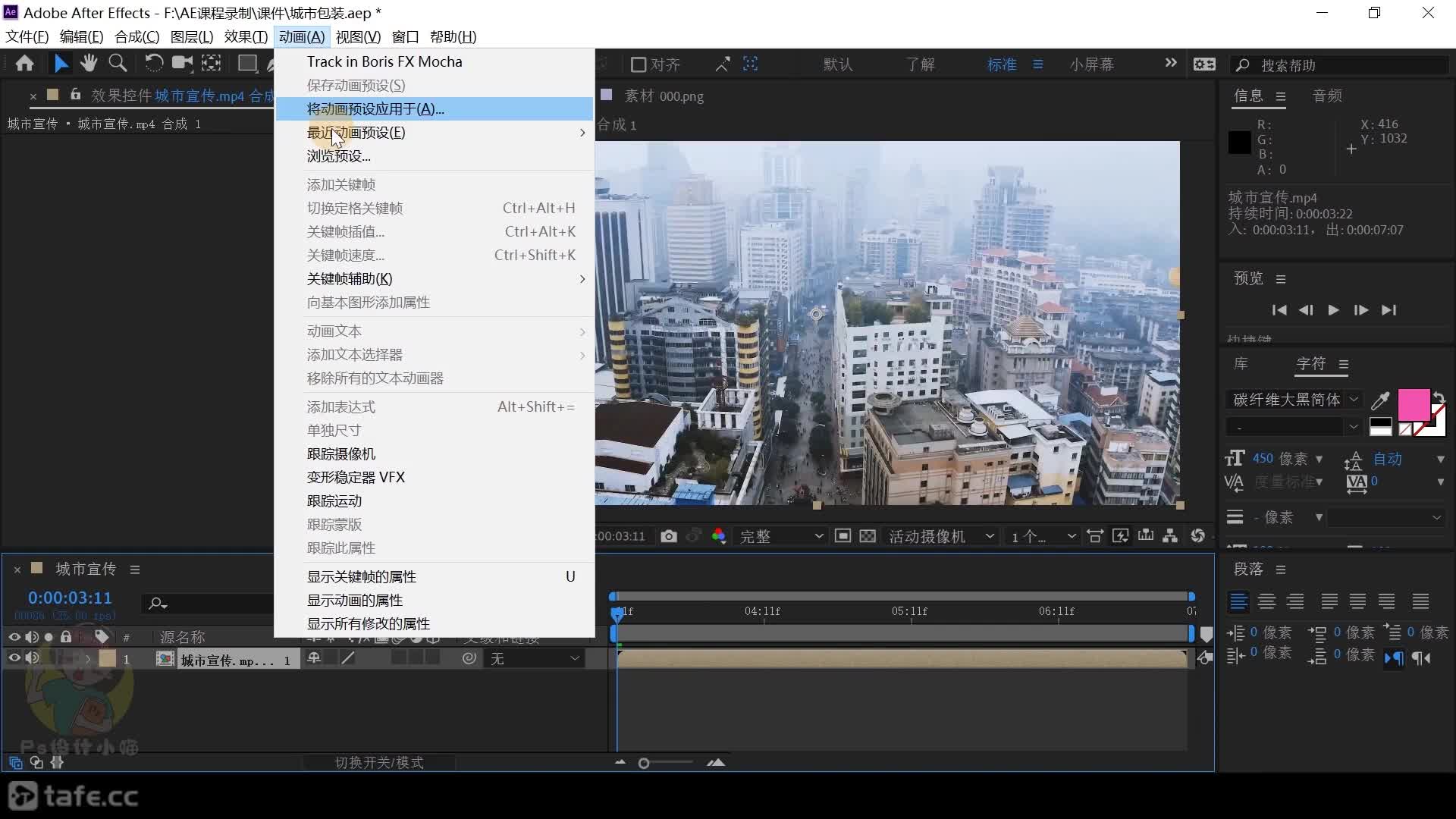Viewport: 1456px width, 819px height.
Task: Toggle the effects panel lock icon
Action: tap(75, 95)
